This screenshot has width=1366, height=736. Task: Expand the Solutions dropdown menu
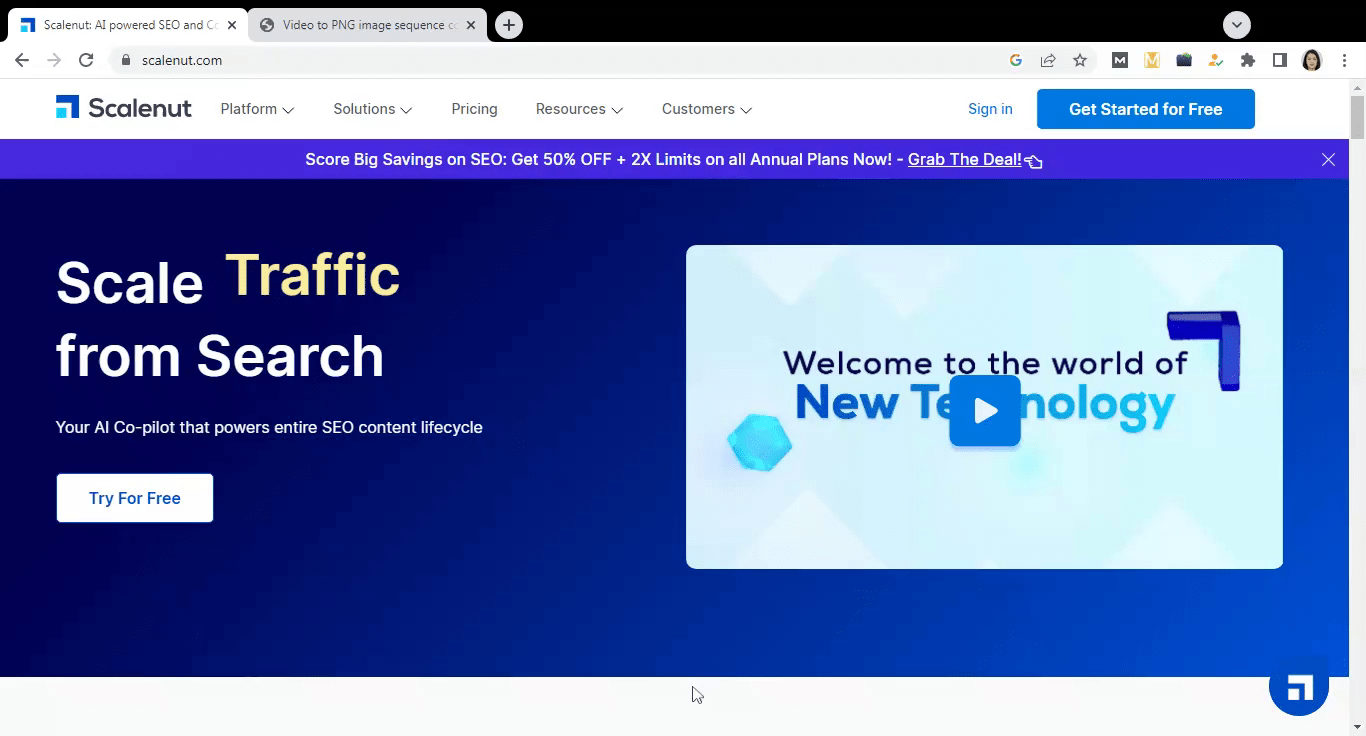(372, 109)
